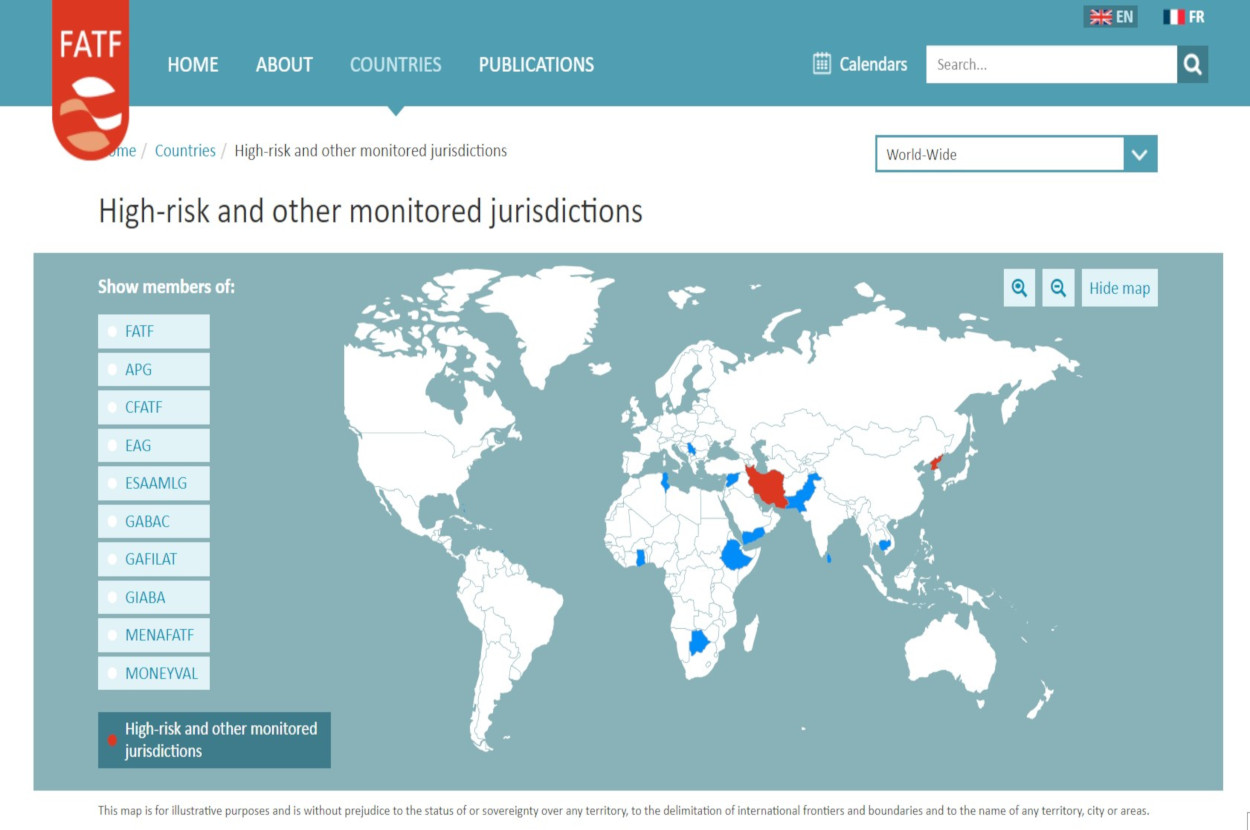Click the FATF logo
This screenshot has height=830, width=1250.
click(x=90, y=80)
